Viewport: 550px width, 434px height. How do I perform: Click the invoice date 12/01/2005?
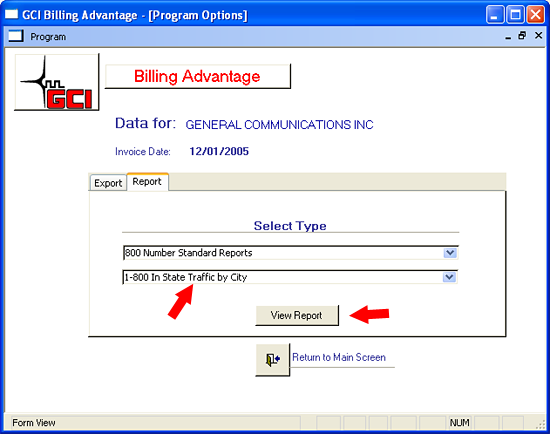coord(219,151)
